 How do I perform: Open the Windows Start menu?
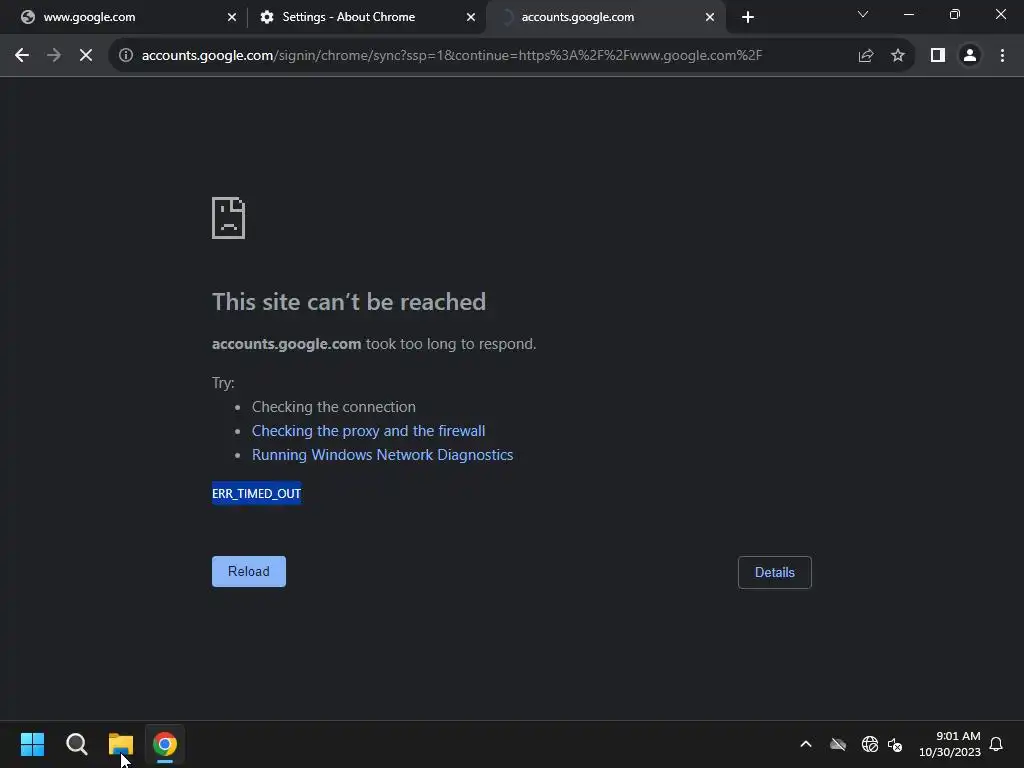click(x=33, y=744)
